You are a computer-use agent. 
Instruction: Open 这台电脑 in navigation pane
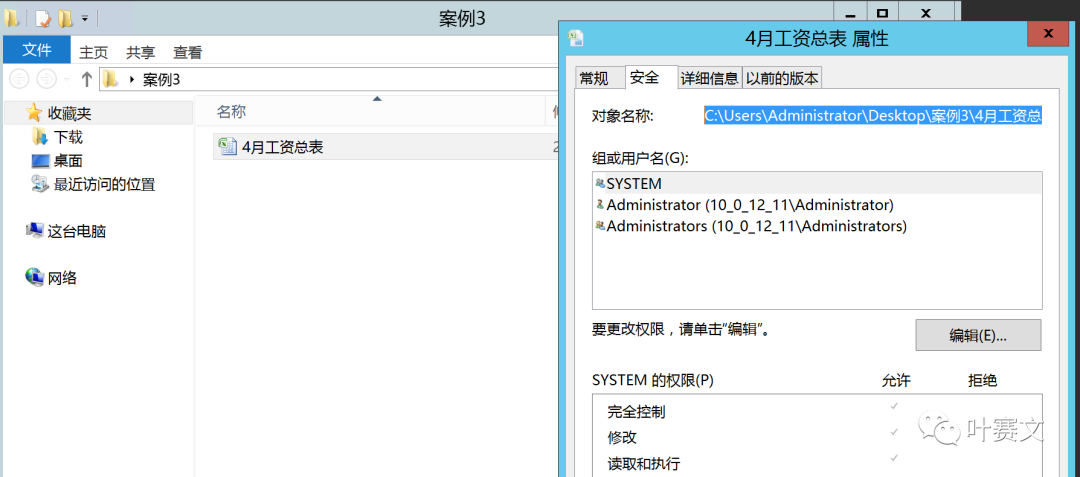[76, 231]
